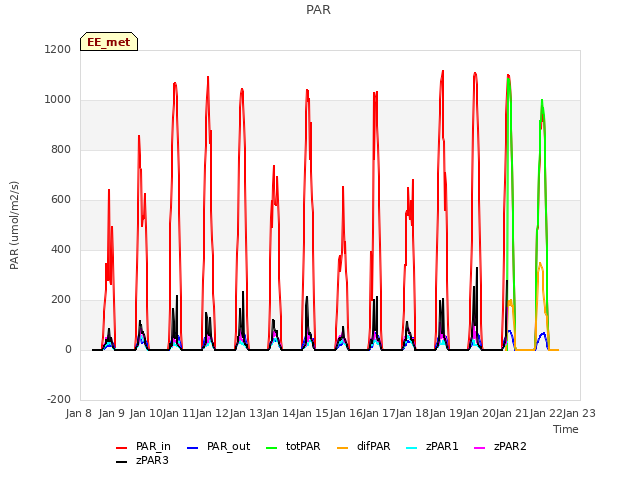This screenshot has height=480, width=640.
Task: Click the green totPAR peak on Jan 22
Action: (x=542, y=100)
